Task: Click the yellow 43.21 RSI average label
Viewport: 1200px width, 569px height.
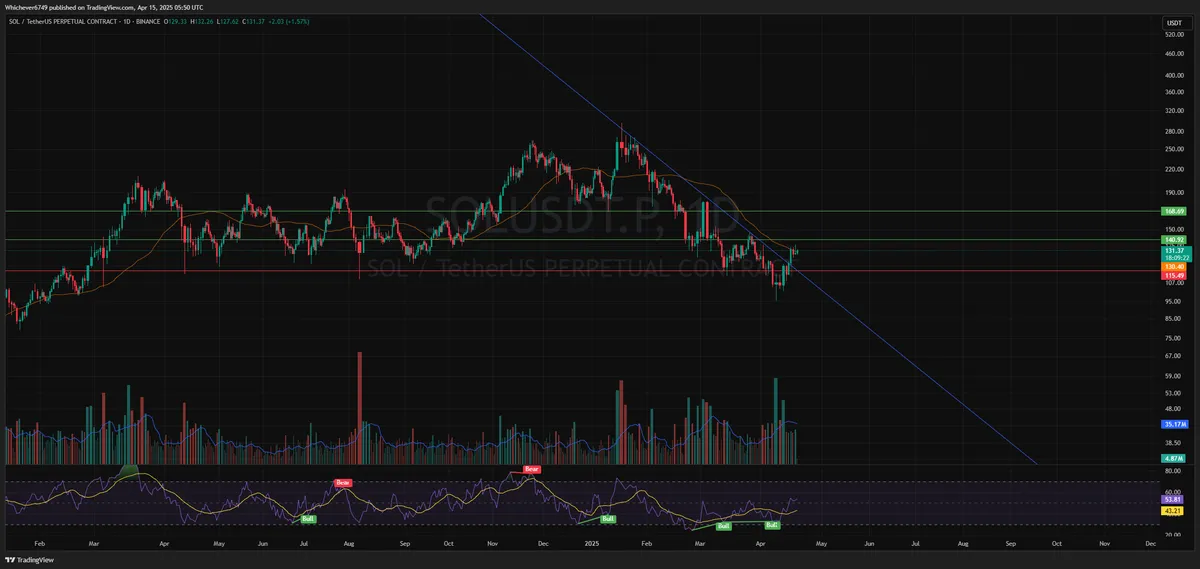Action: (x=1173, y=511)
